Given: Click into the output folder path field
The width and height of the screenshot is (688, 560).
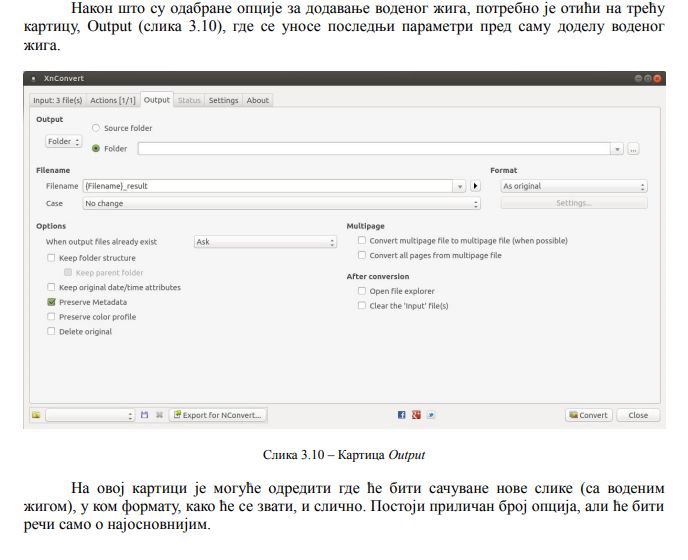Looking at the screenshot, I should pos(374,149).
